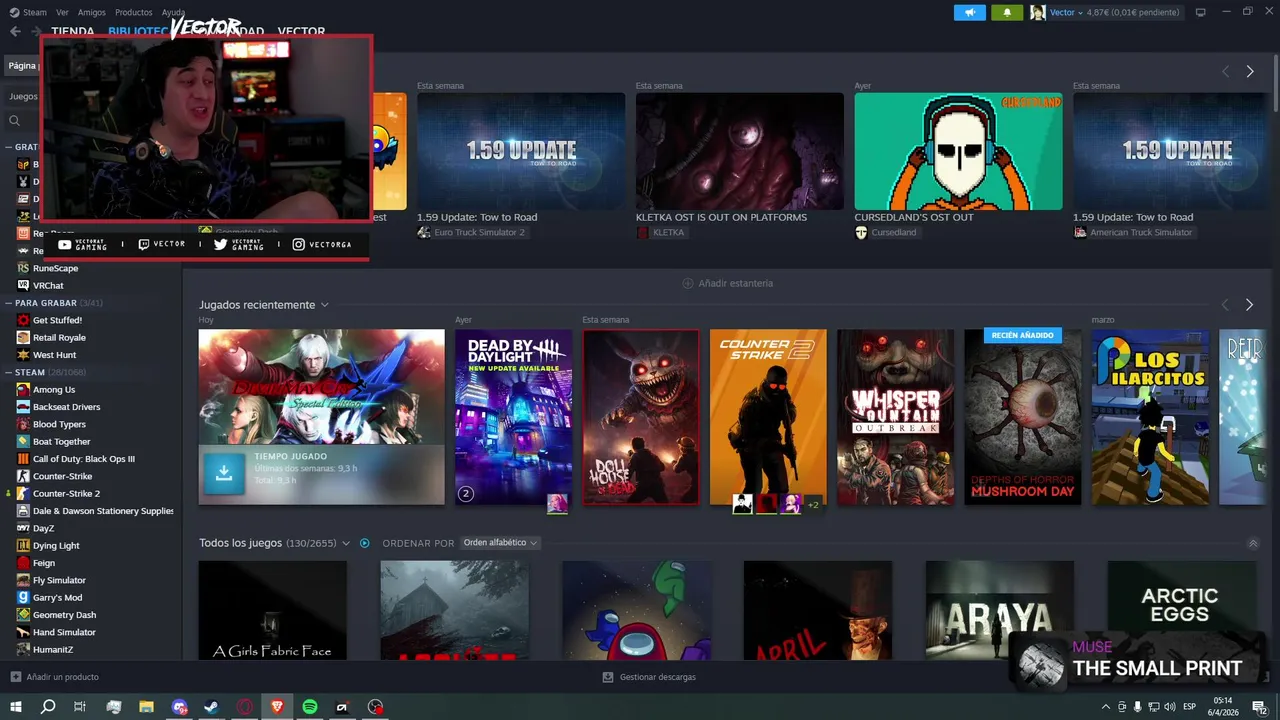Open the Dead by Daylight cover
This screenshot has width=1280, height=720.
[513, 417]
